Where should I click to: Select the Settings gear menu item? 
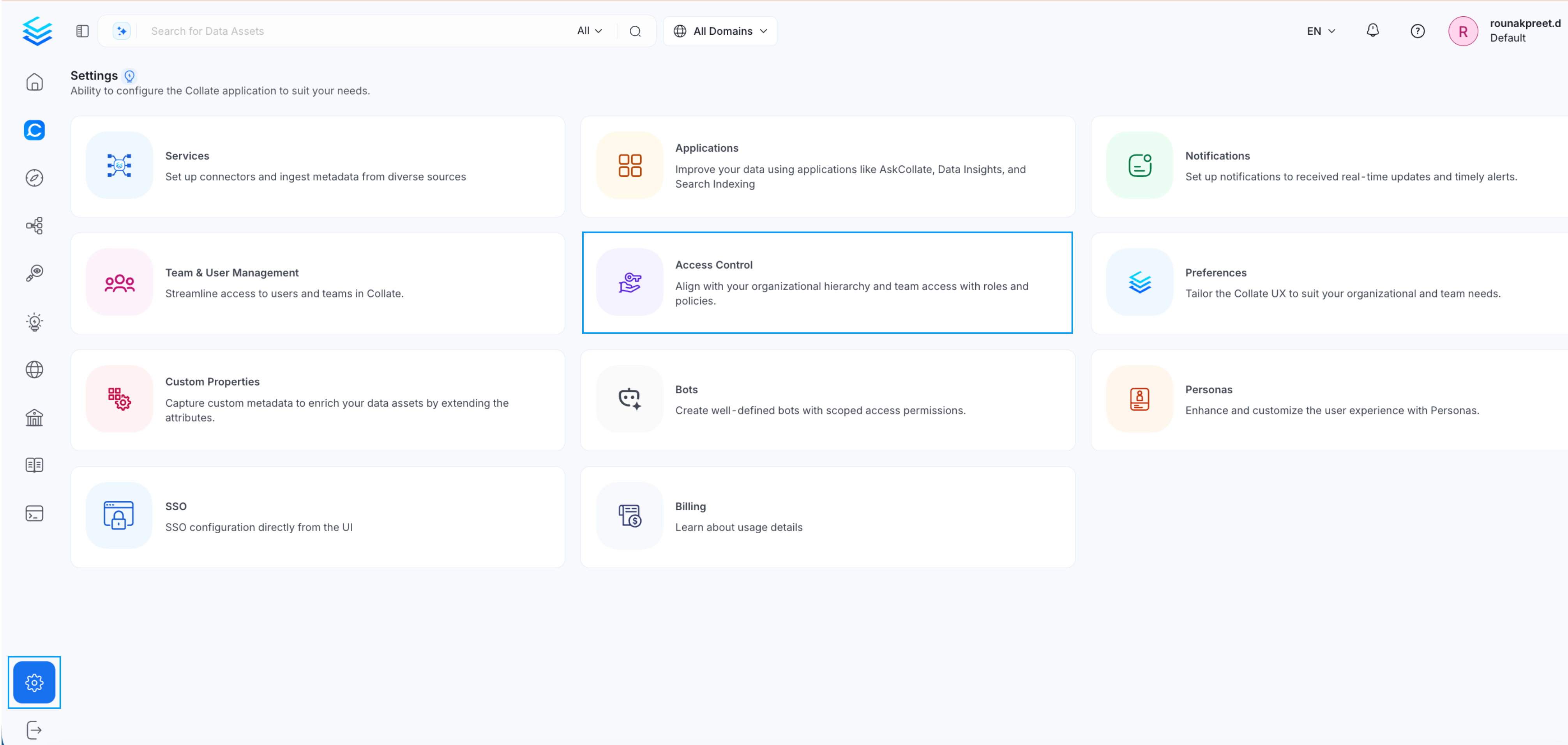[35, 682]
